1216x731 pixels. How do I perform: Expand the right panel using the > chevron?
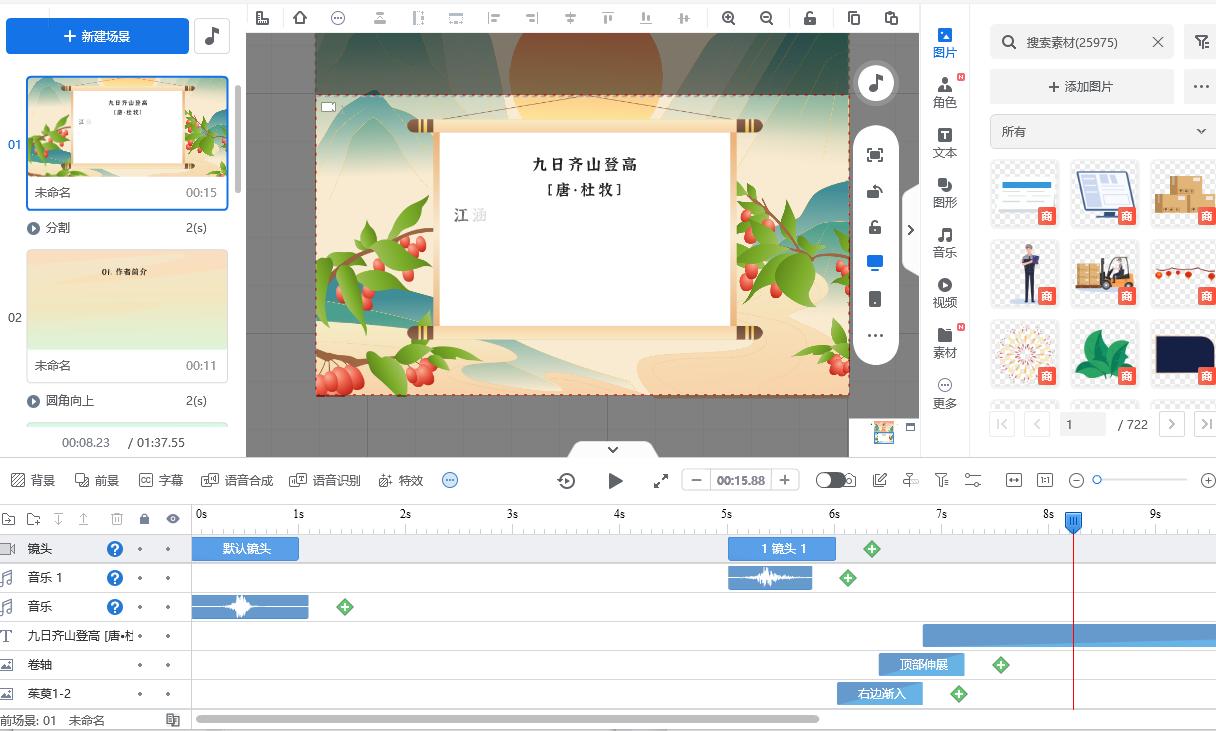pos(911,229)
